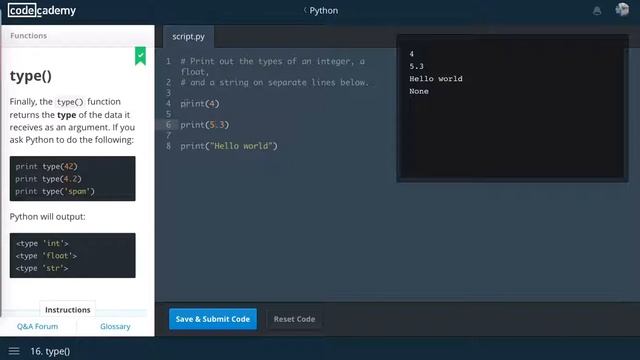The height and width of the screenshot is (360, 640).
Task: Click the type() lesson heading
Action: (31, 76)
